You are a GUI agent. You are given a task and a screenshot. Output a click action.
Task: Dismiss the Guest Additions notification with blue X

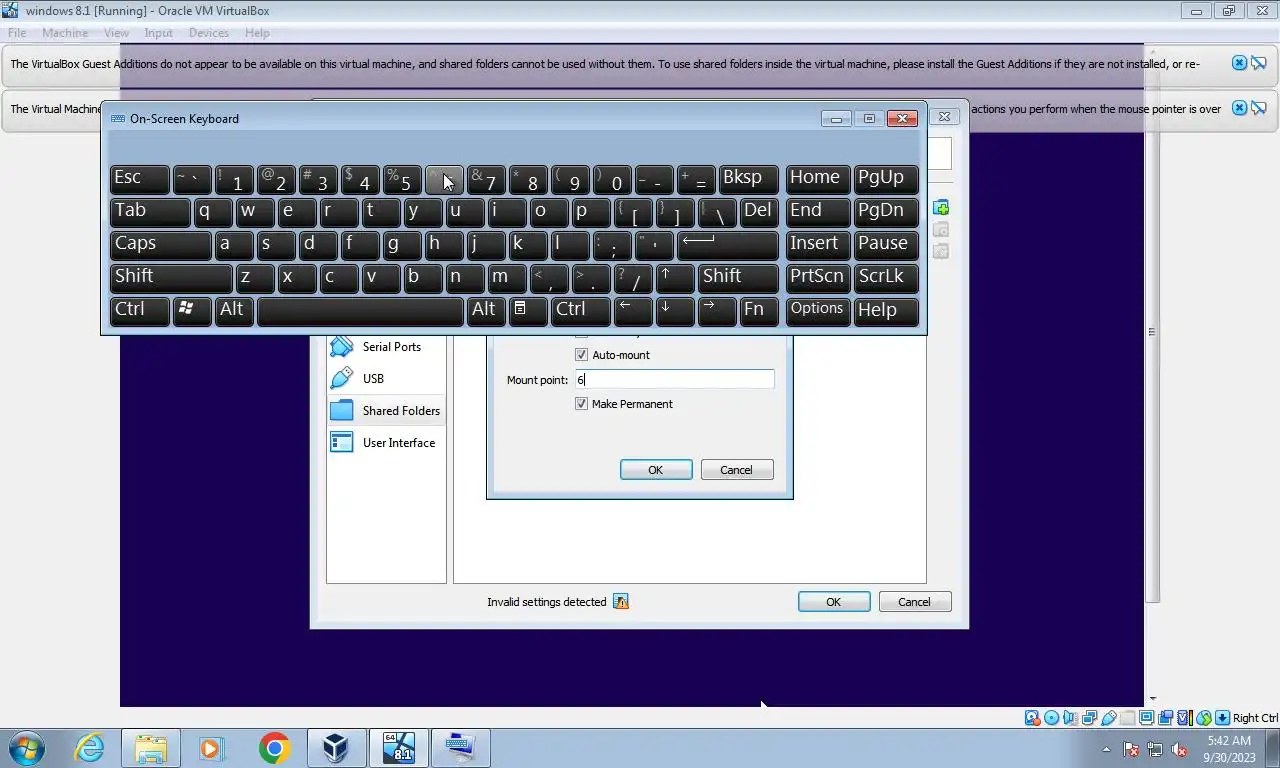[1239, 63]
